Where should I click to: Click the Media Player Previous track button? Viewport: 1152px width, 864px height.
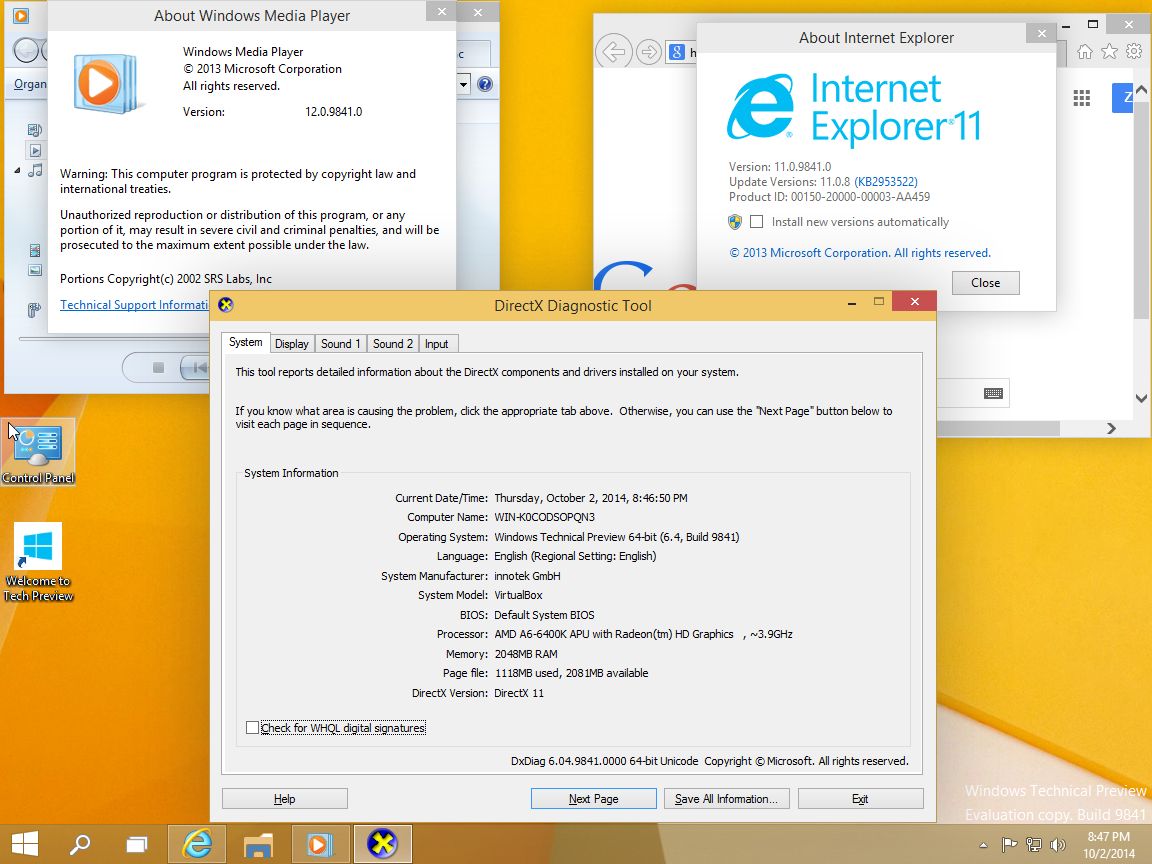point(195,367)
